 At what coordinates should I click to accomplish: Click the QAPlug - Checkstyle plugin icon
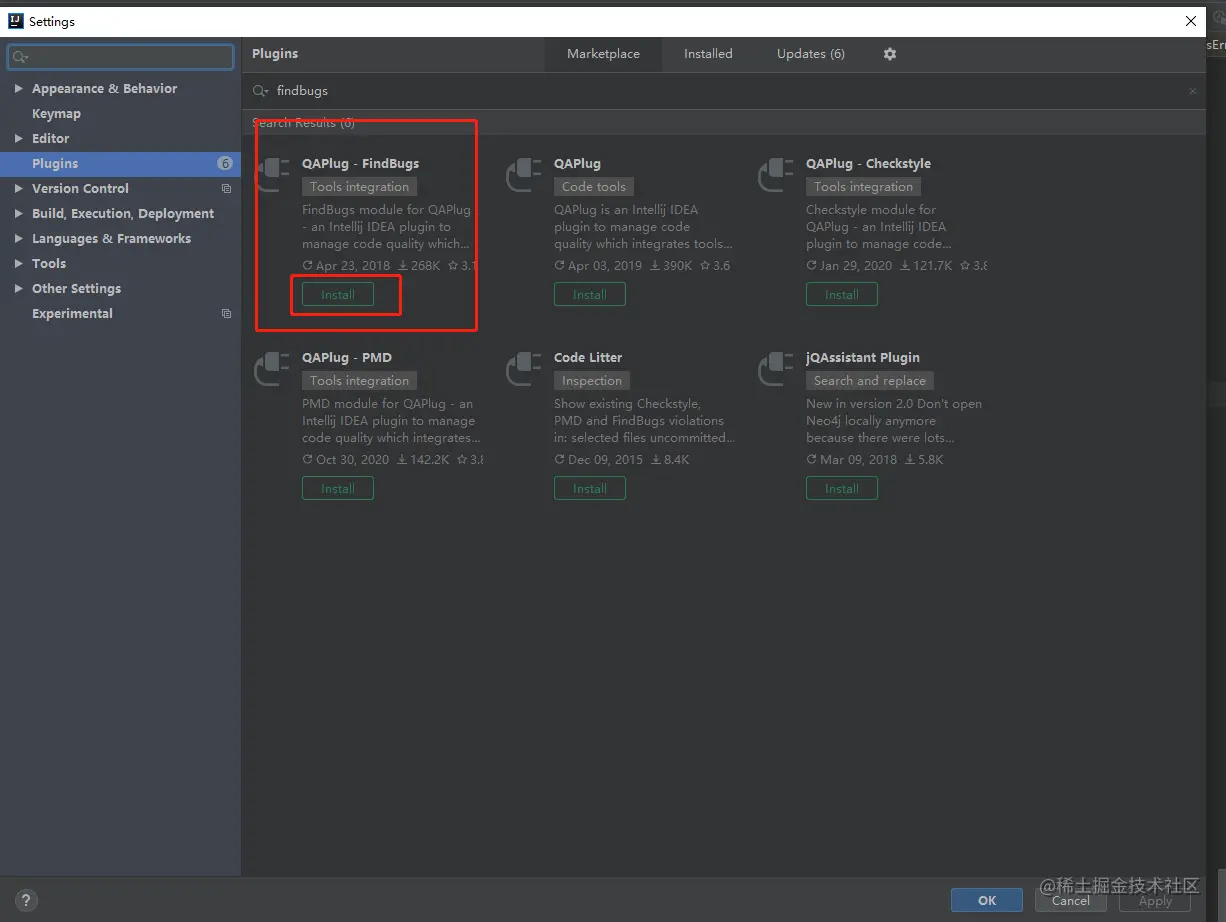(x=776, y=175)
